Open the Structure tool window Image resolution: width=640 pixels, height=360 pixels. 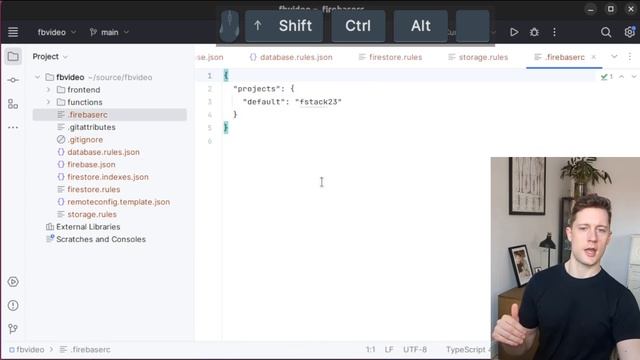coord(13,104)
